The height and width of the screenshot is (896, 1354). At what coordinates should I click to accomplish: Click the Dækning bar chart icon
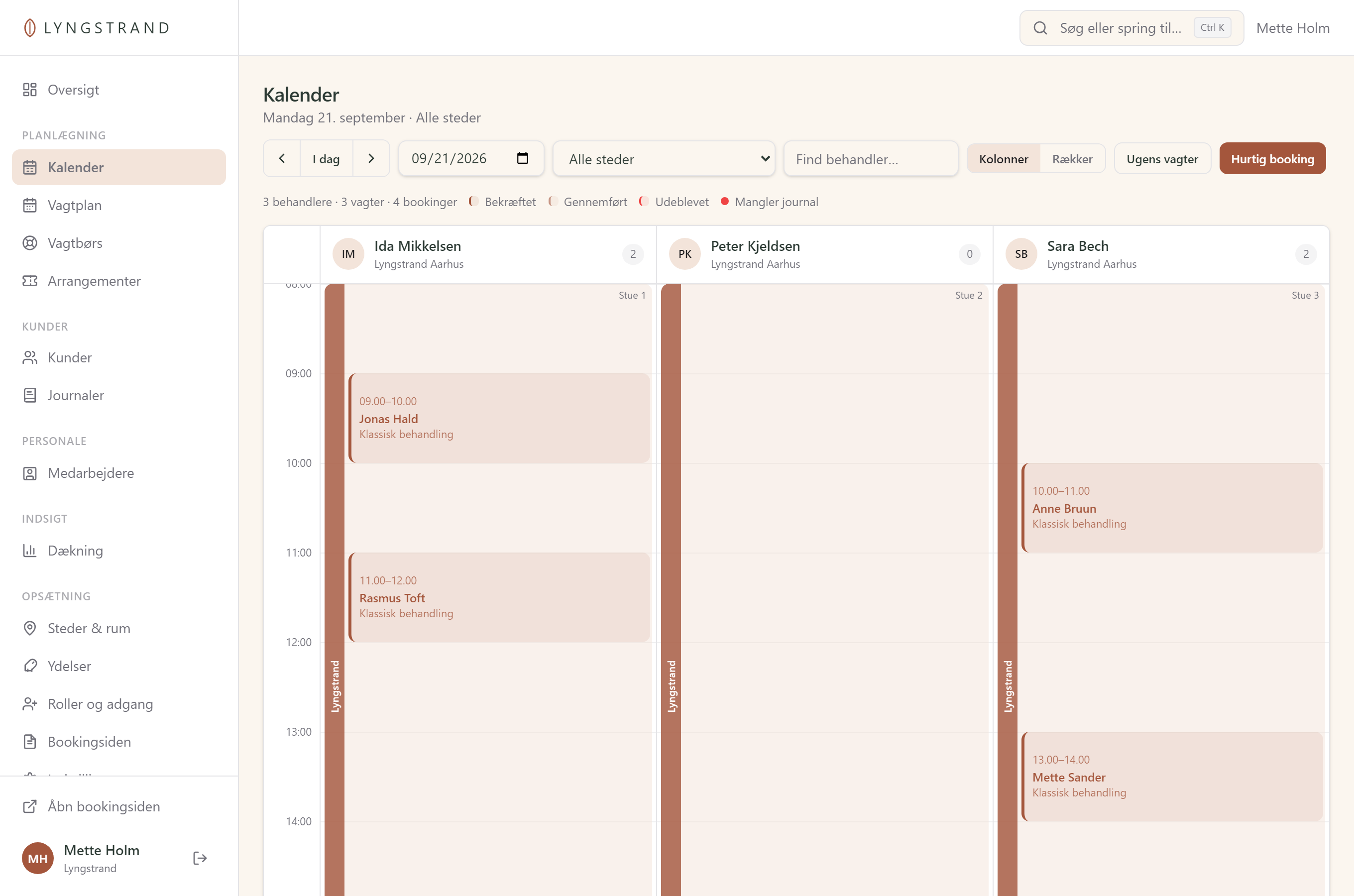30,551
